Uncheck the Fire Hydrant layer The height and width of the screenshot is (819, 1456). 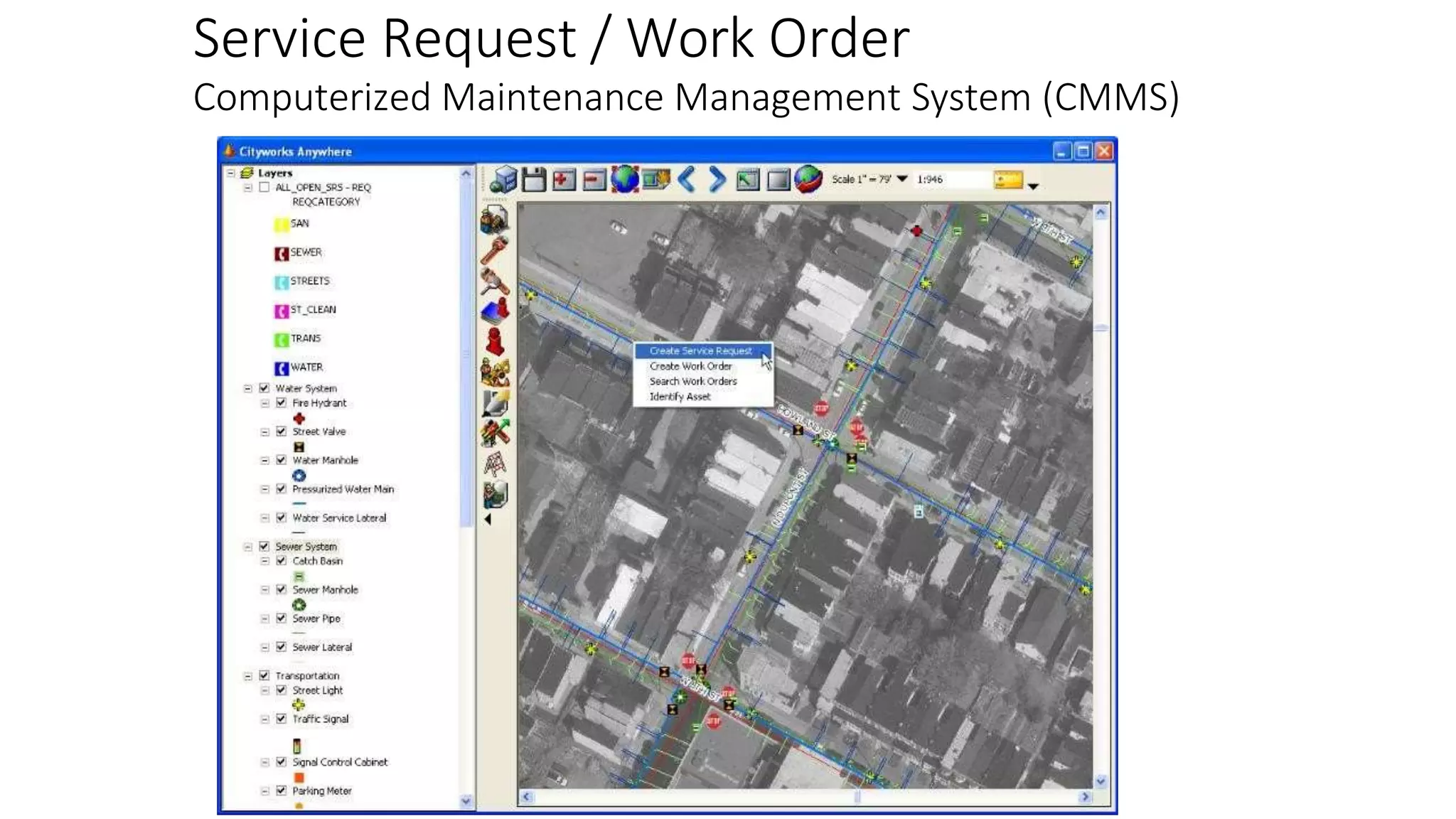point(282,402)
